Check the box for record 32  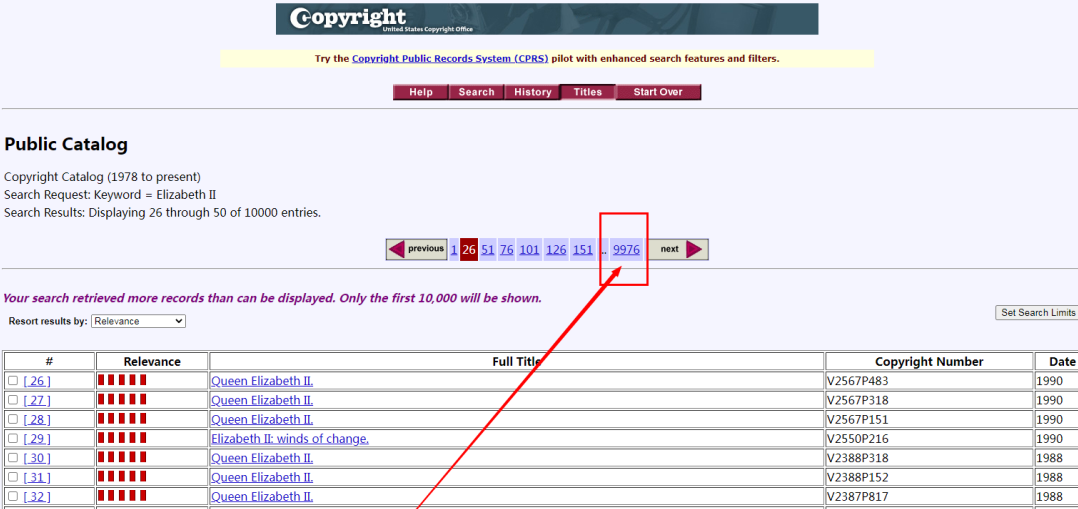click(13, 496)
